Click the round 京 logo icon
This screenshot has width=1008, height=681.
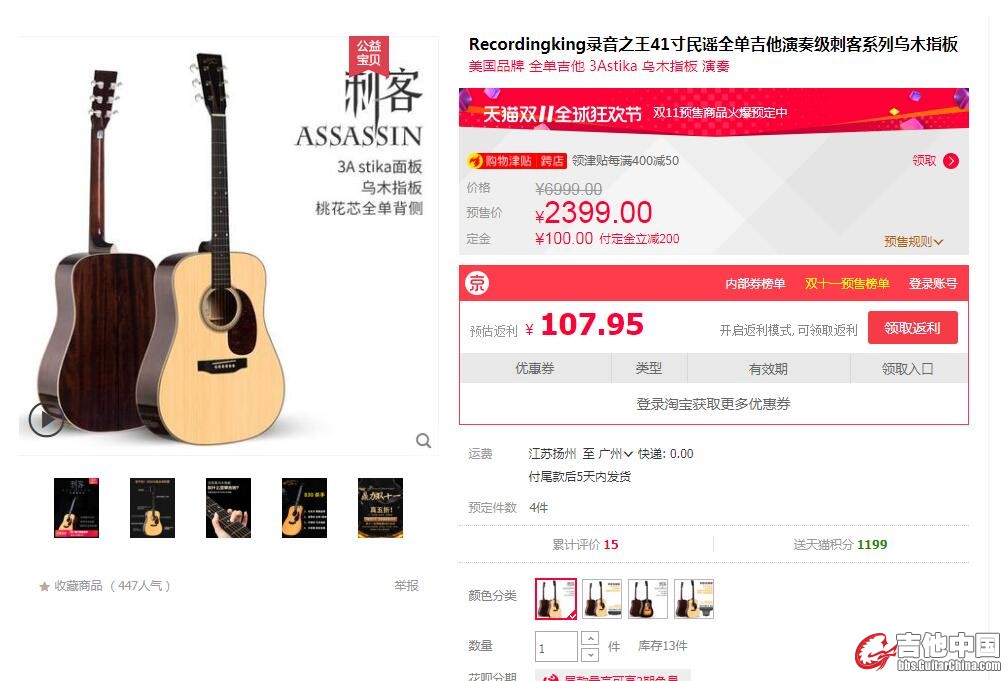(477, 283)
